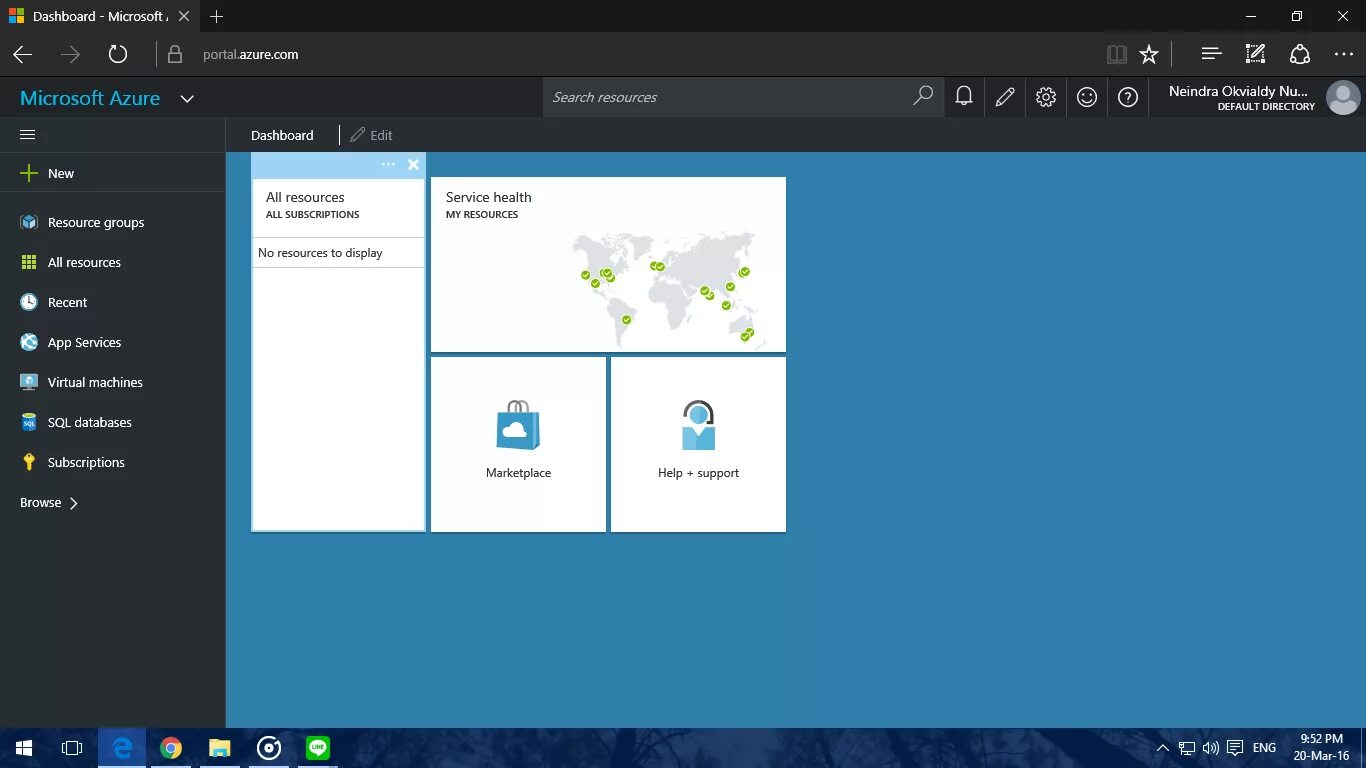Open the notifications bell icon
Viewport: 1366px width, 768px height.
(x=964, y=97)
